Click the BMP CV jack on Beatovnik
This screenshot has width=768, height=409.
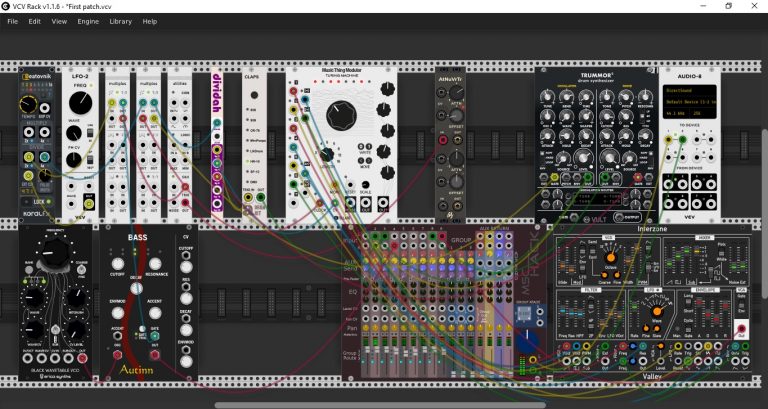pyautogui.click(x=44, y=108)
